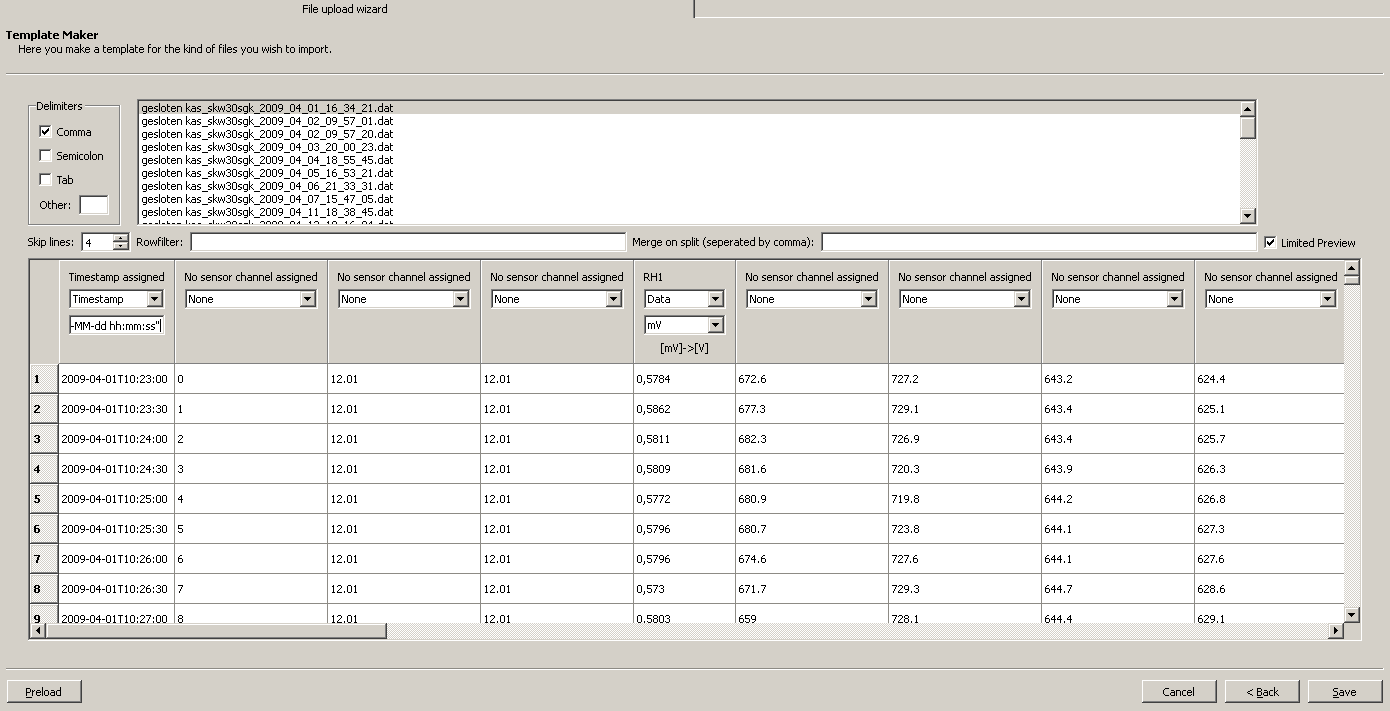1390x711 pixels.
Task: Select file gesloten kas_skw30sgk_2009_04_07_15_47_05.dat
Action: click(689, 199)
